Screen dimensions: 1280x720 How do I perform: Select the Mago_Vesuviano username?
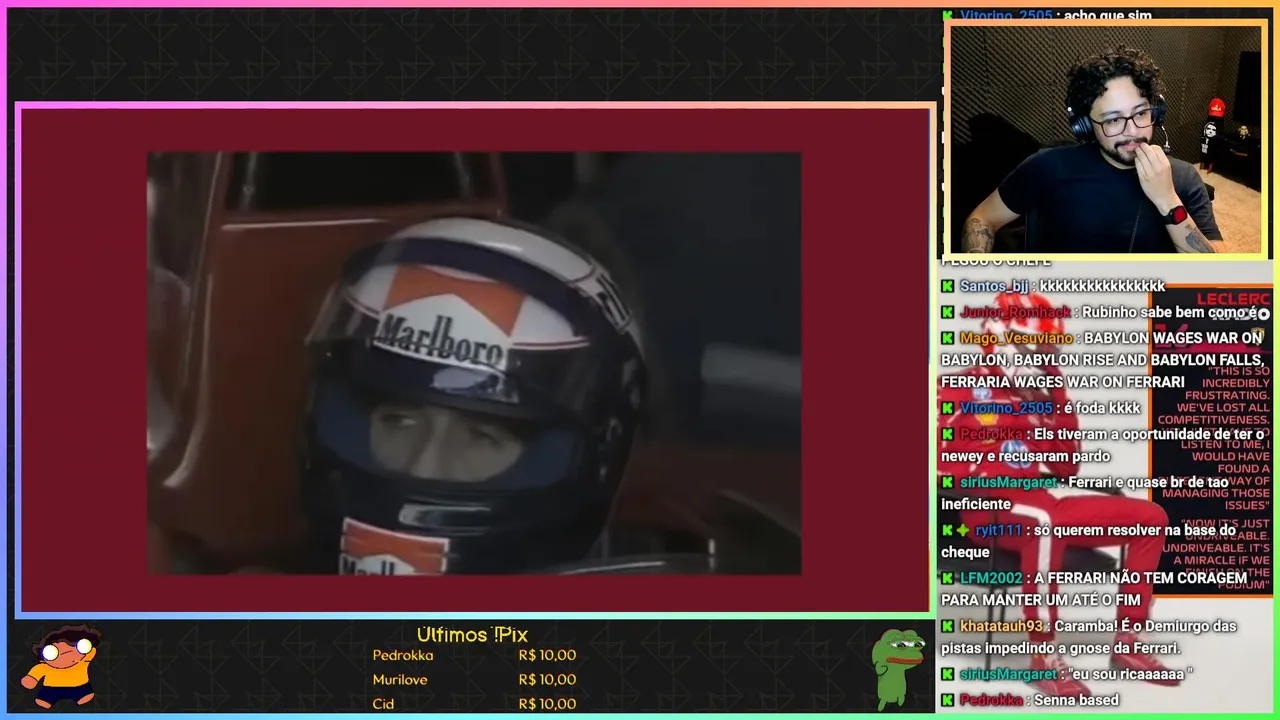point(1015,338)
